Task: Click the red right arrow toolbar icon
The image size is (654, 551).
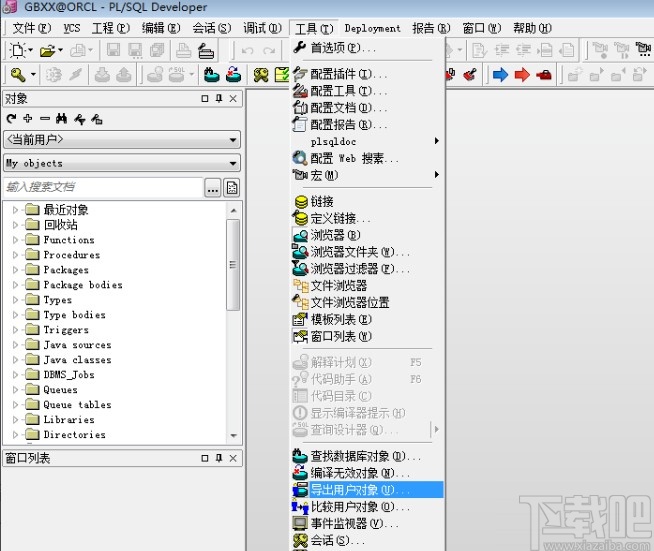Action: coord(522,75)
